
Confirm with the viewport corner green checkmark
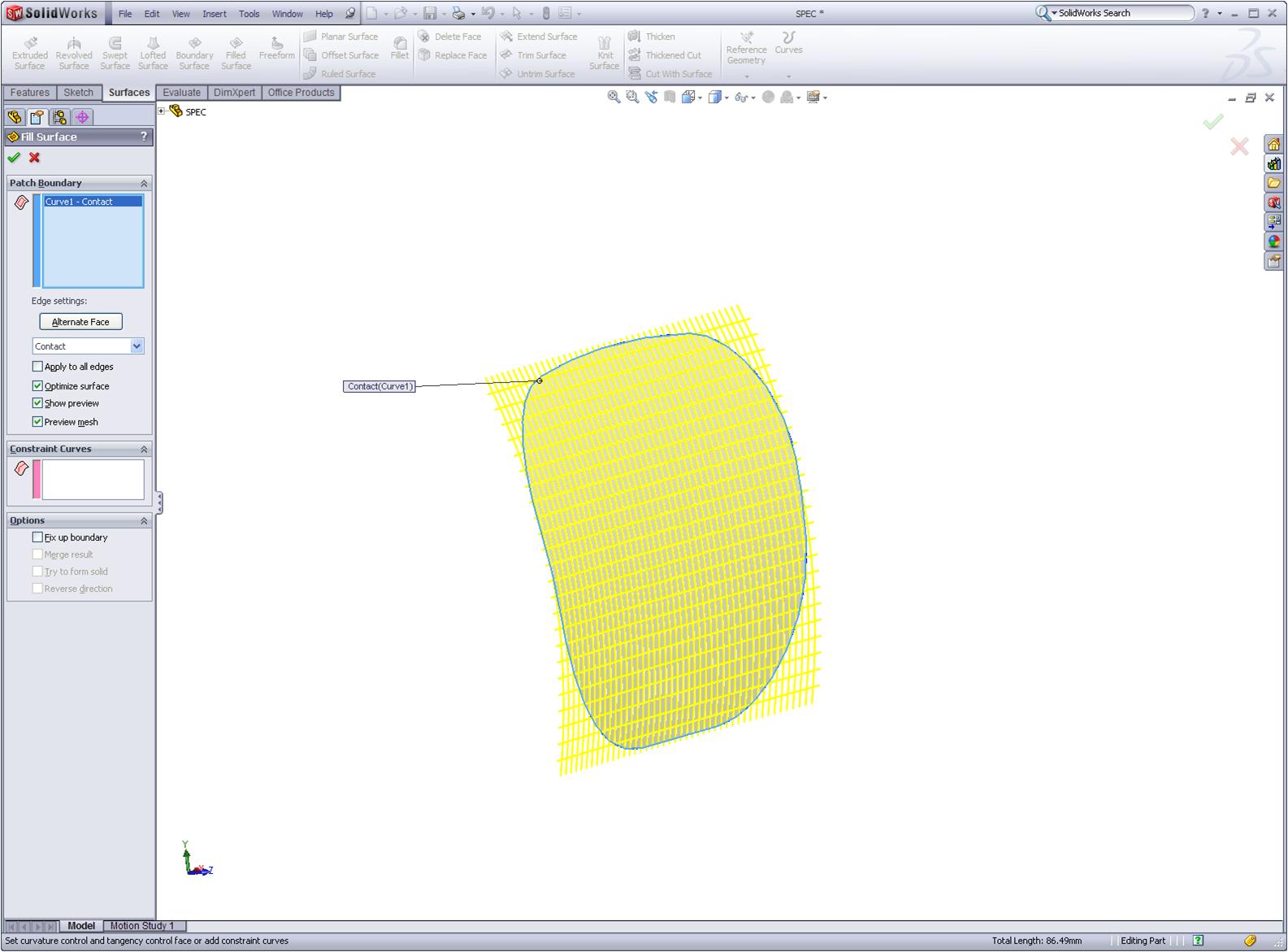(1213, 122)
